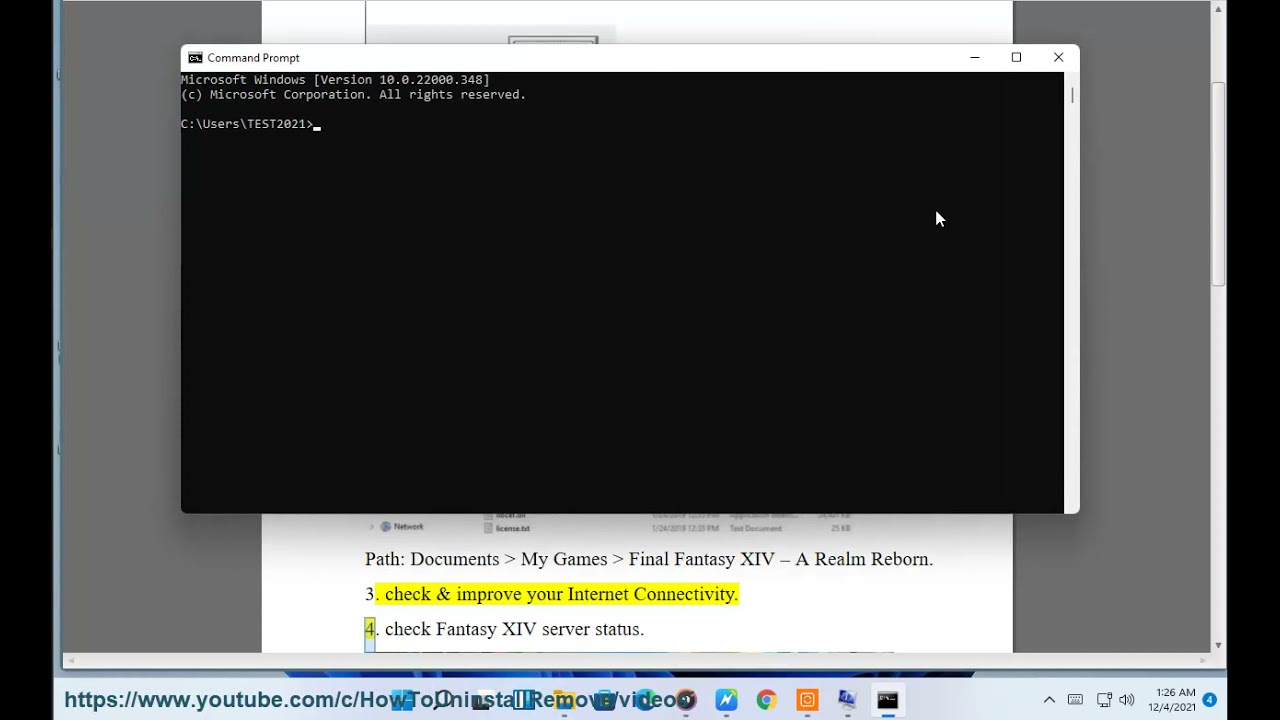Open File Explorer from the taskbar
This screenshot has width=1280, height=720.
[564, 700]
